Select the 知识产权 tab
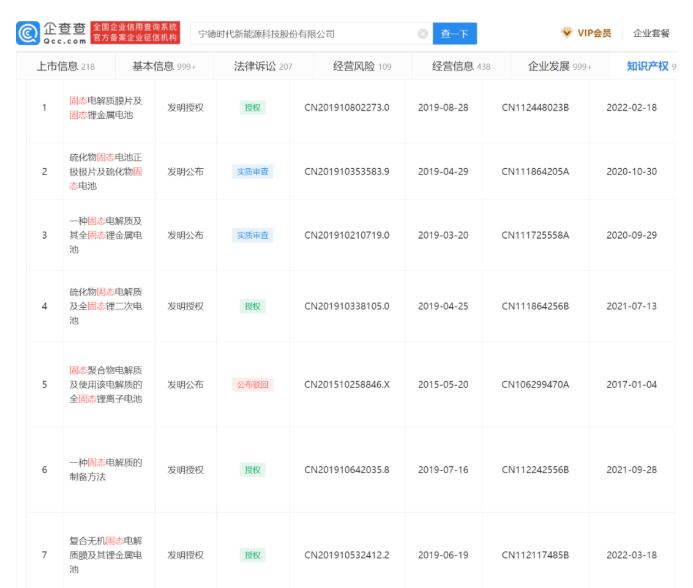The image size is (693, 588). click(x=648, y=66)
